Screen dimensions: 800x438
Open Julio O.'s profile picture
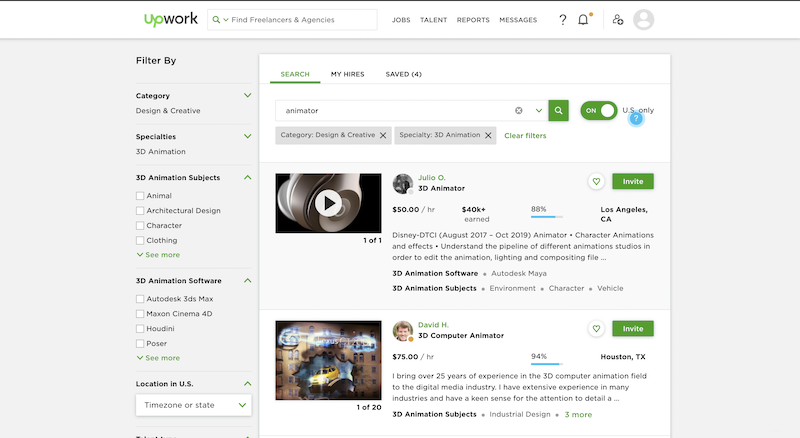click(403, 184)
